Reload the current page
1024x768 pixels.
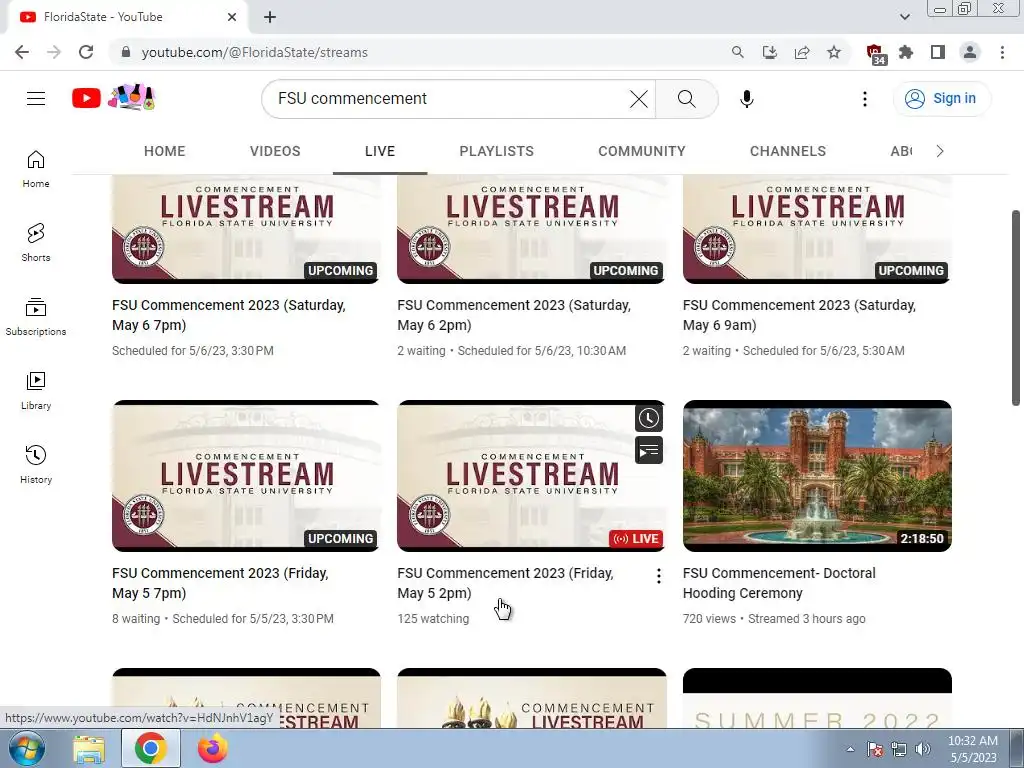tap(86, 52)
